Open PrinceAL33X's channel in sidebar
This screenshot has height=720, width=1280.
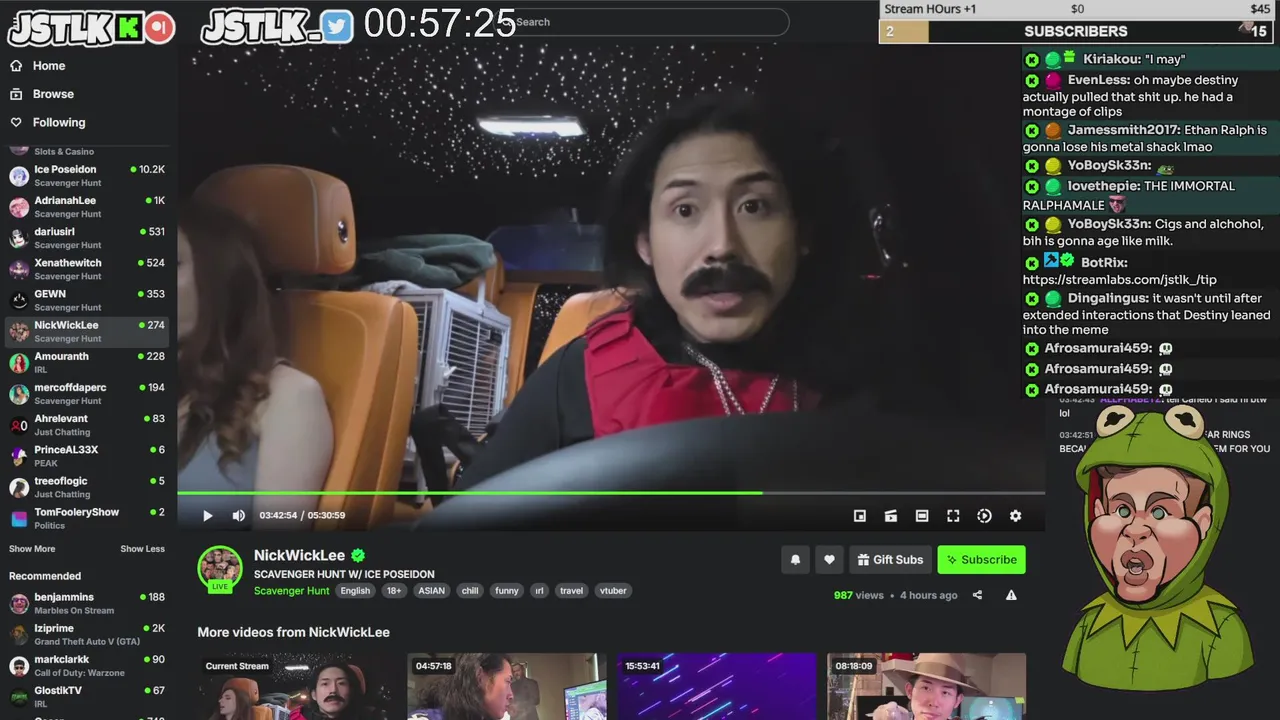(x=87, y=456)
